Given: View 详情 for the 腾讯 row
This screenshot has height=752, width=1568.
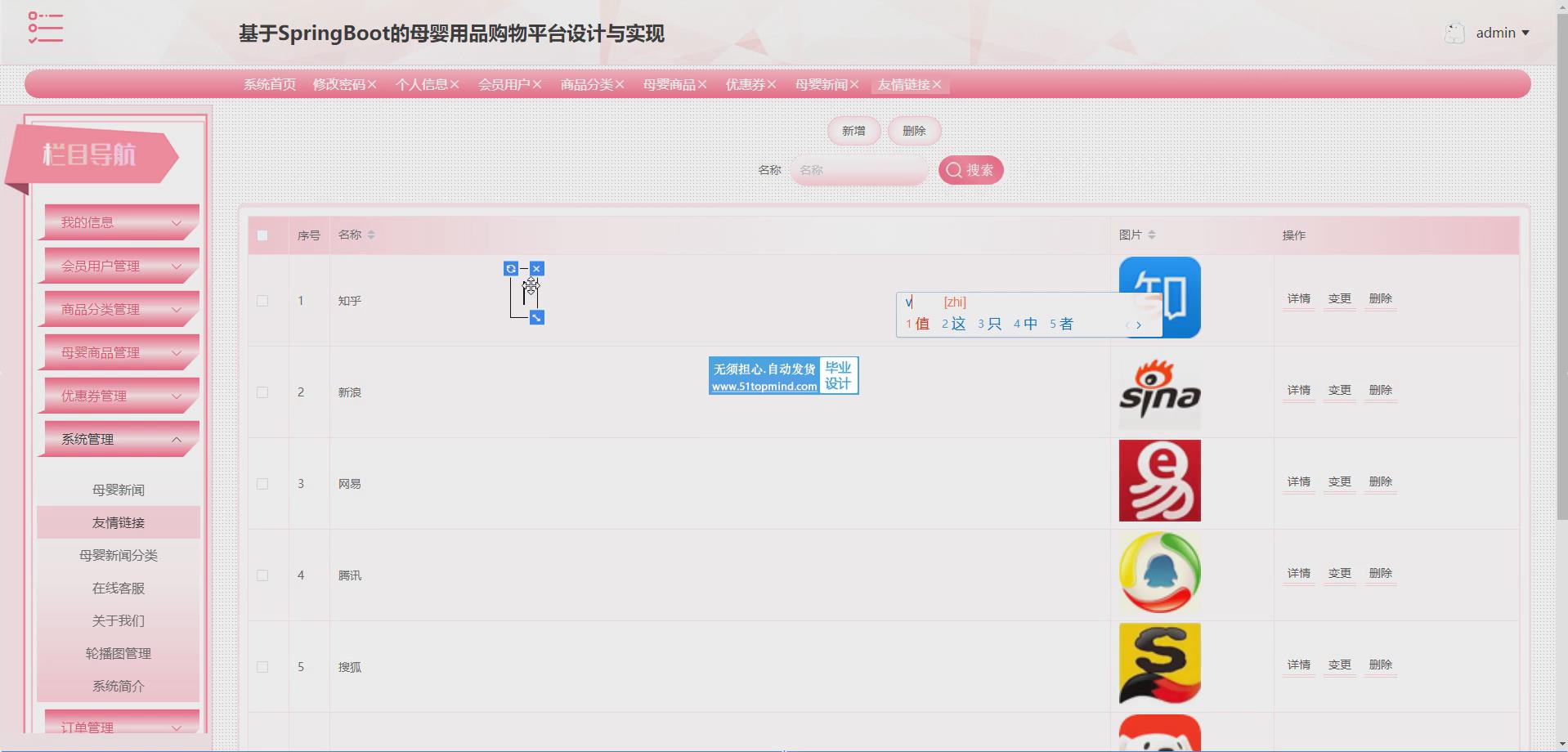Looking at the screenshot, I should click(x=1298, y=573).
